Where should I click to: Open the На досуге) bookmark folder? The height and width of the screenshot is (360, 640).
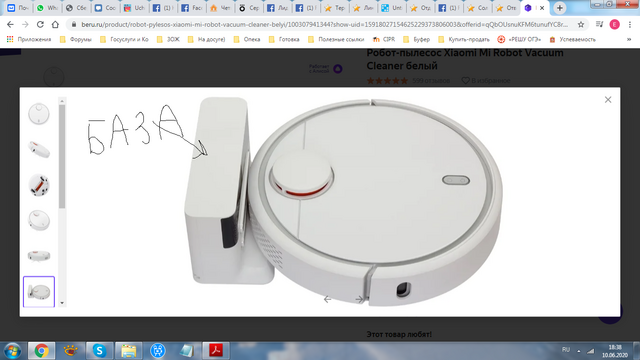click(207, 40)
